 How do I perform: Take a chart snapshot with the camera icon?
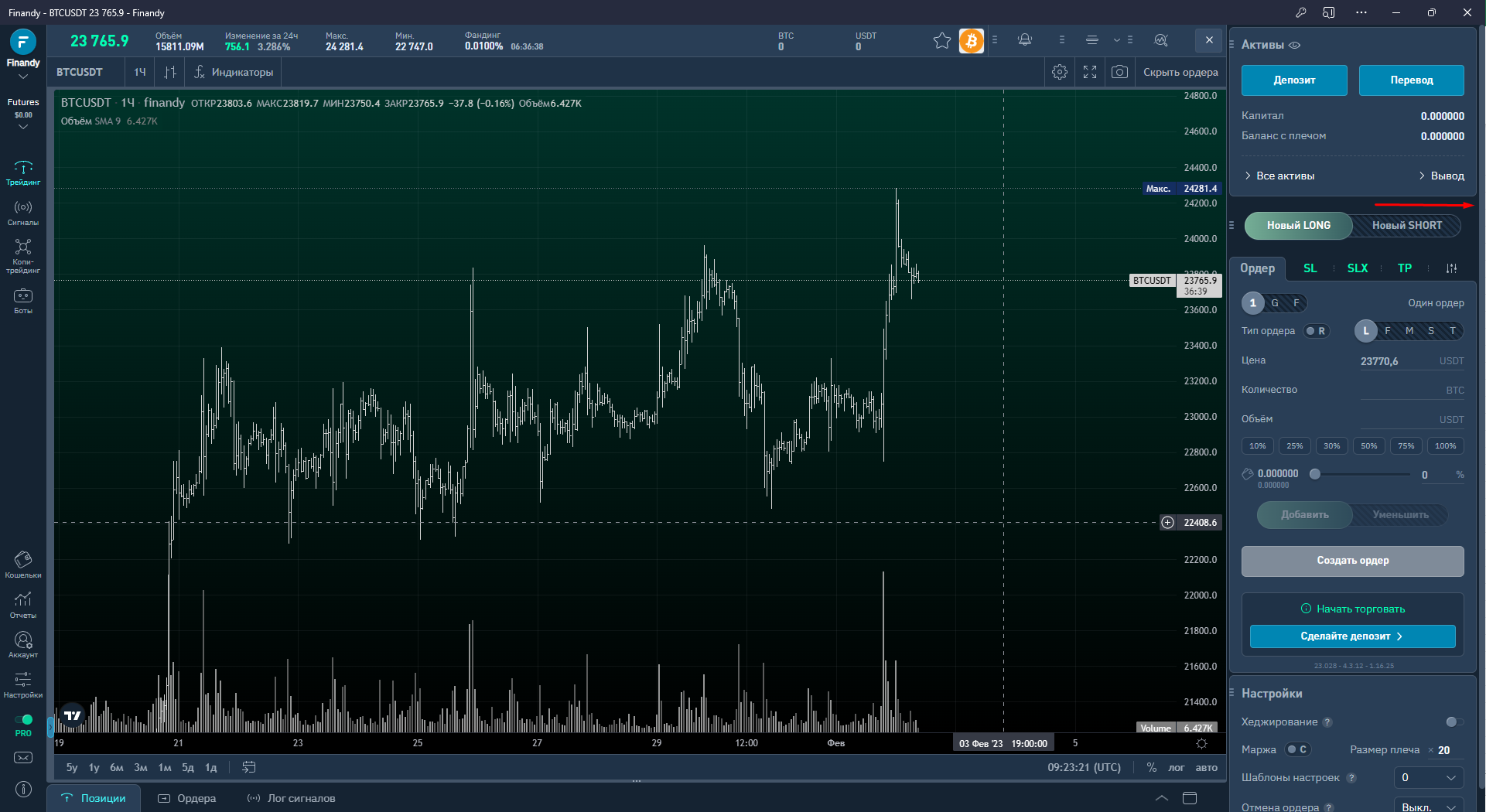[1119, 72]
